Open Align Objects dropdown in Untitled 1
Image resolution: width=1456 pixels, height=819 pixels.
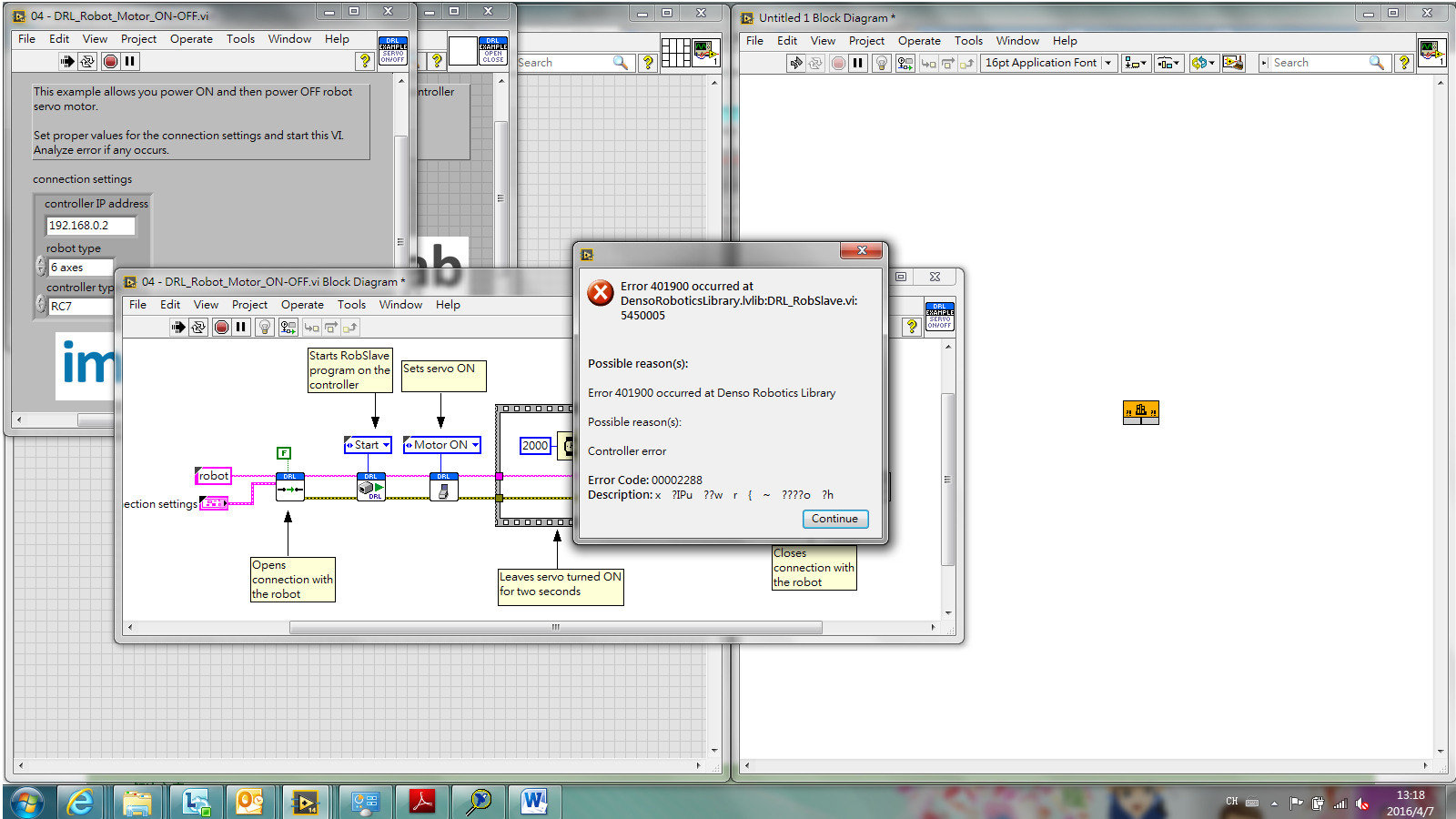1136,63
